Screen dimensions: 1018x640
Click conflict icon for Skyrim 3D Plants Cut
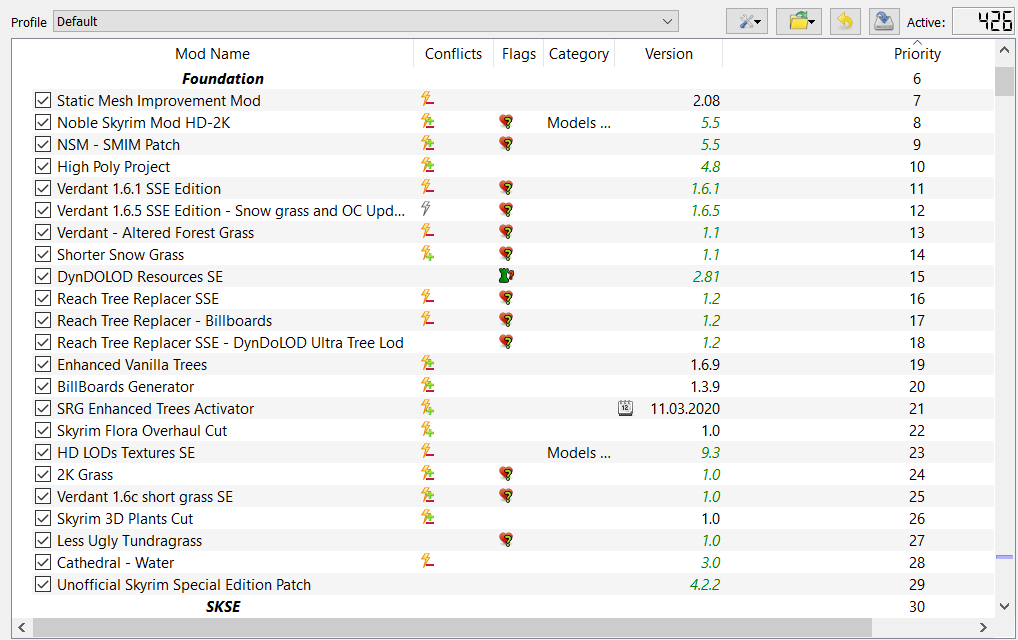(427, 517)
